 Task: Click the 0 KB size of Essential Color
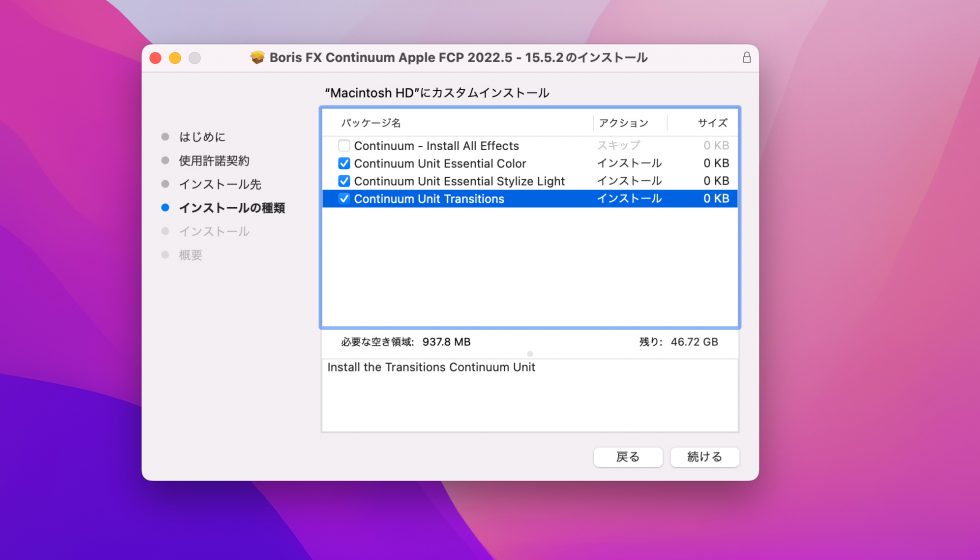coord(716,163)
